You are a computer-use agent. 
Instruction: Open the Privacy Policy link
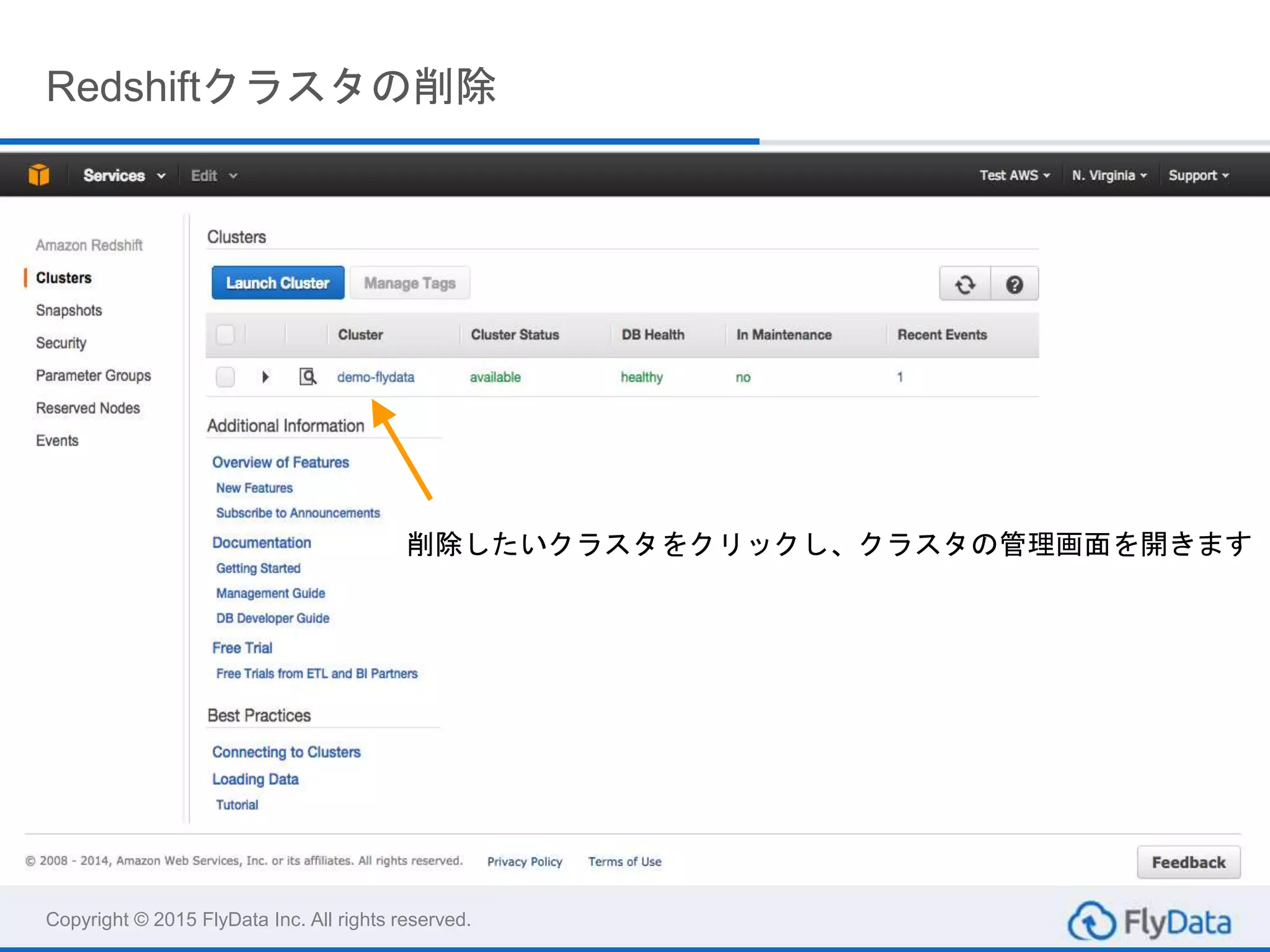[525, 862]
